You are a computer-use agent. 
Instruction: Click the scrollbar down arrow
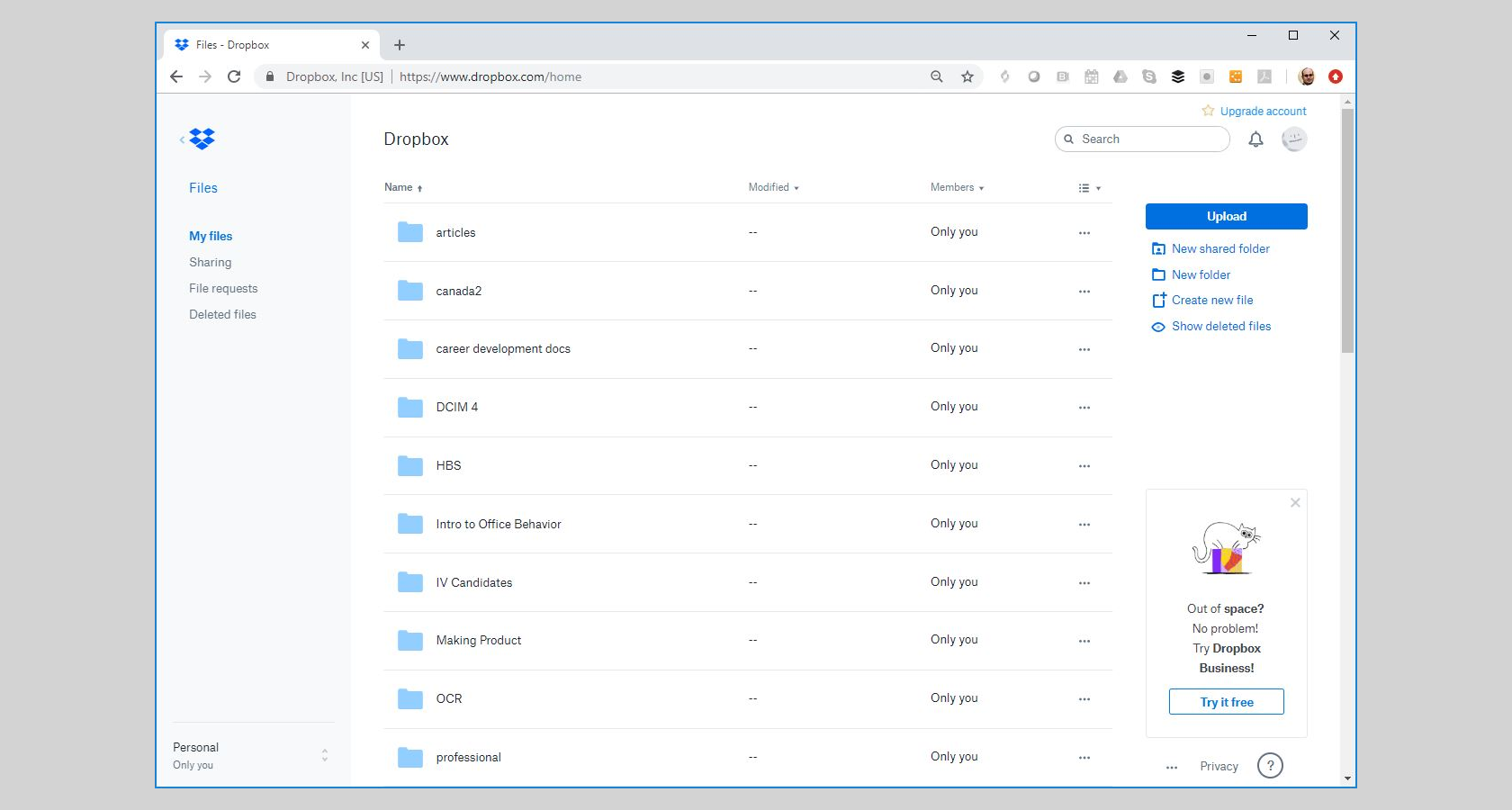click(x=1347, y=778)
